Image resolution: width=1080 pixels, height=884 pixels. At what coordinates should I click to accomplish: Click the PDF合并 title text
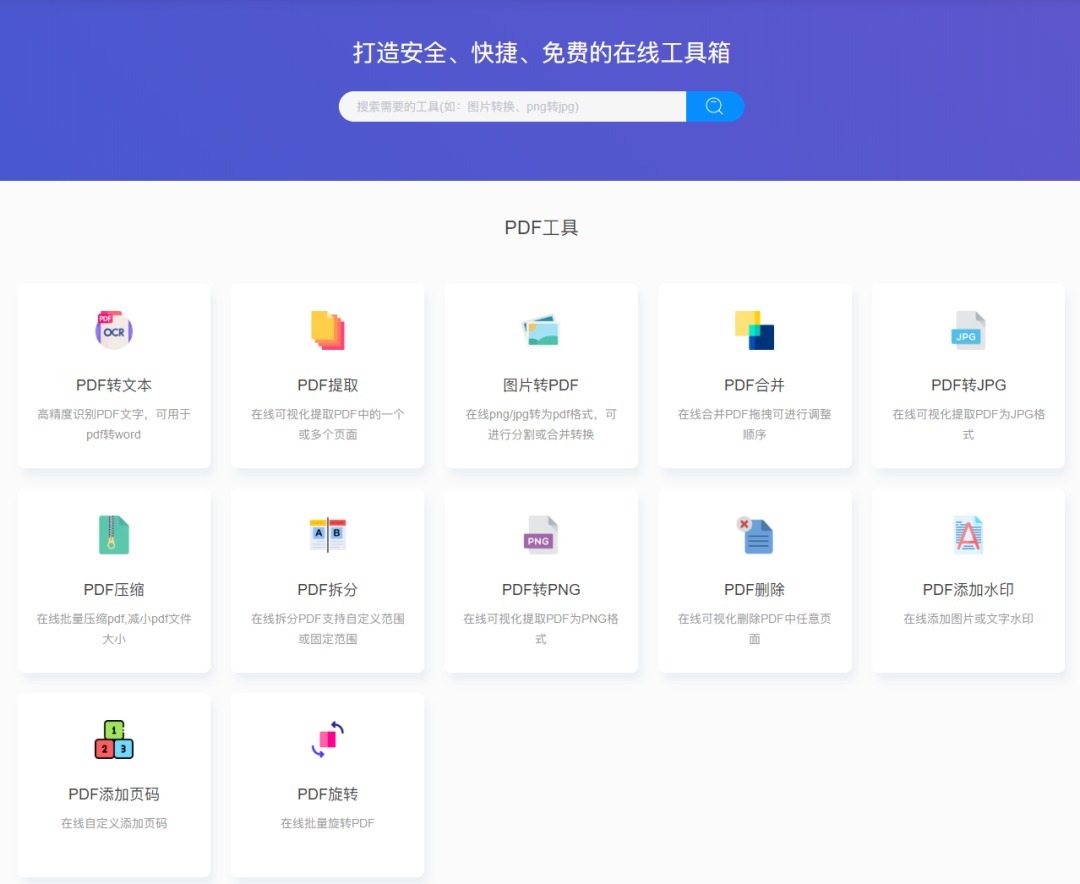pyautogui.click(x=754, y=385)
